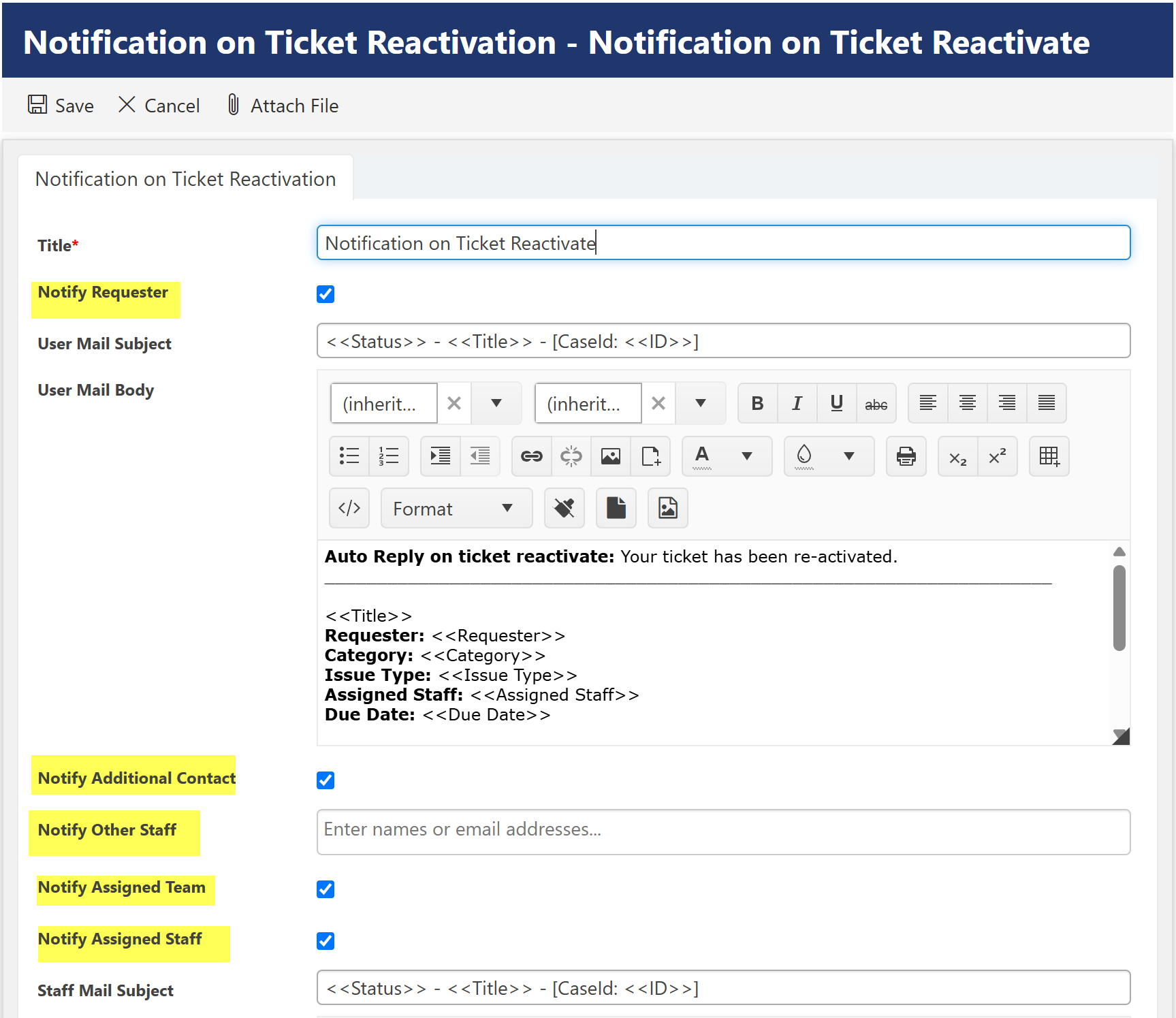This screenshot has height=1018, width=1176.
Task: Insert a table using the grid icon
Action: (1049, 456)
